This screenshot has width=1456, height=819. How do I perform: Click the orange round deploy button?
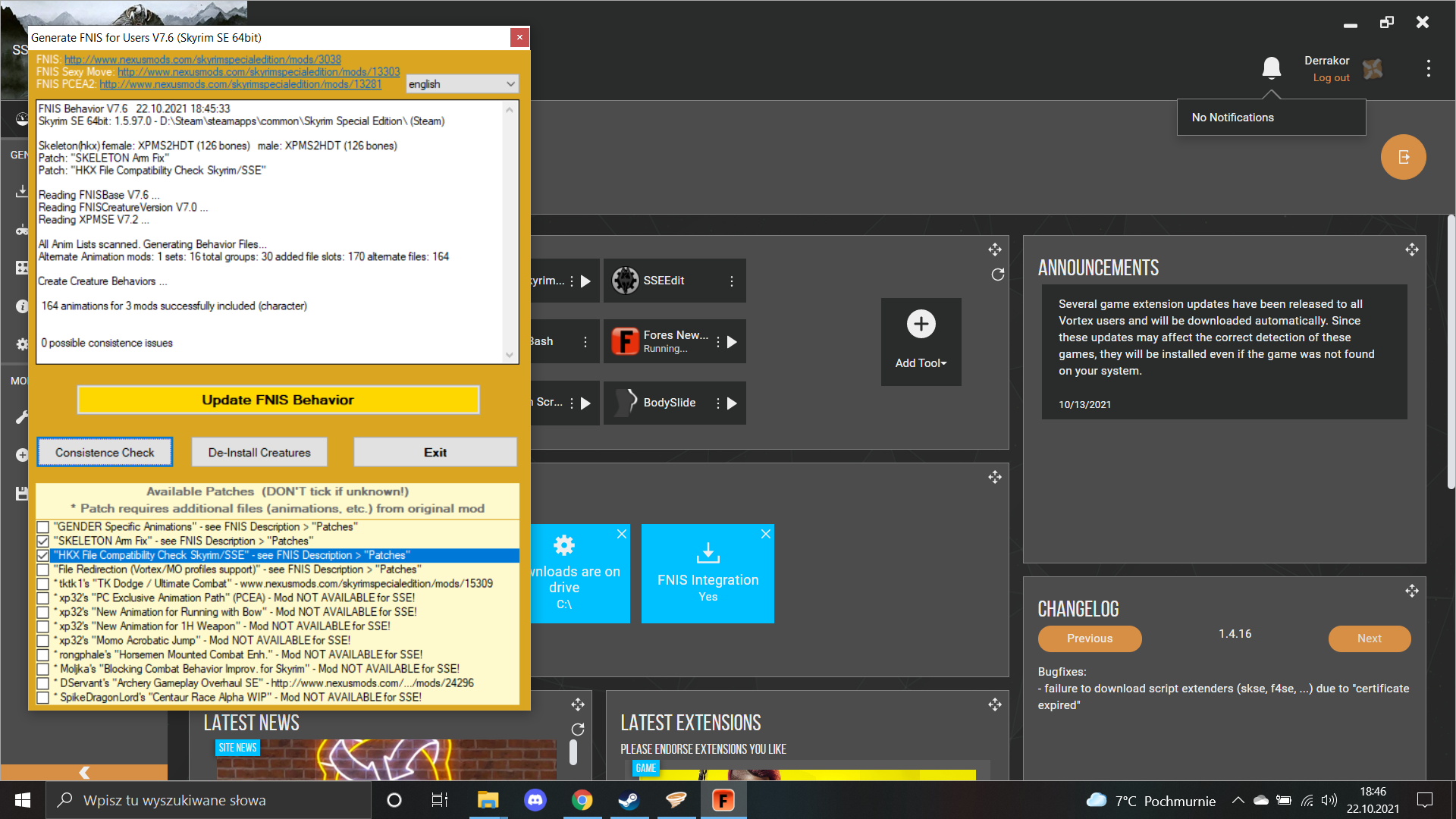1404,157
